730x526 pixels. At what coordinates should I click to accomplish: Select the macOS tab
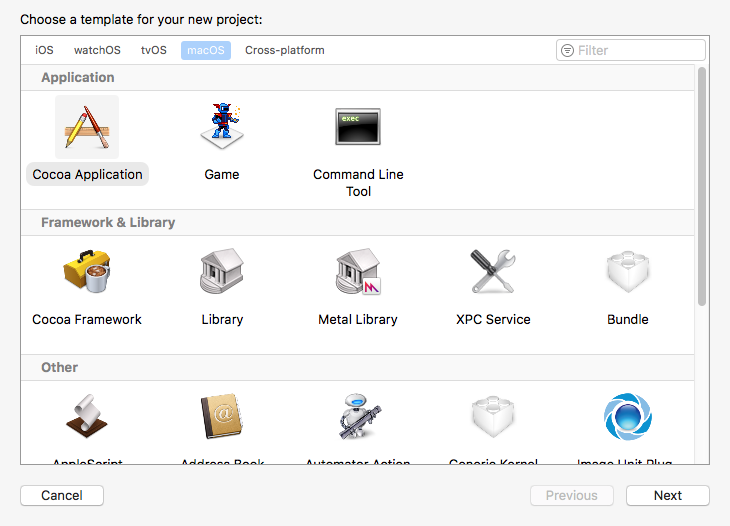[206, 50]
